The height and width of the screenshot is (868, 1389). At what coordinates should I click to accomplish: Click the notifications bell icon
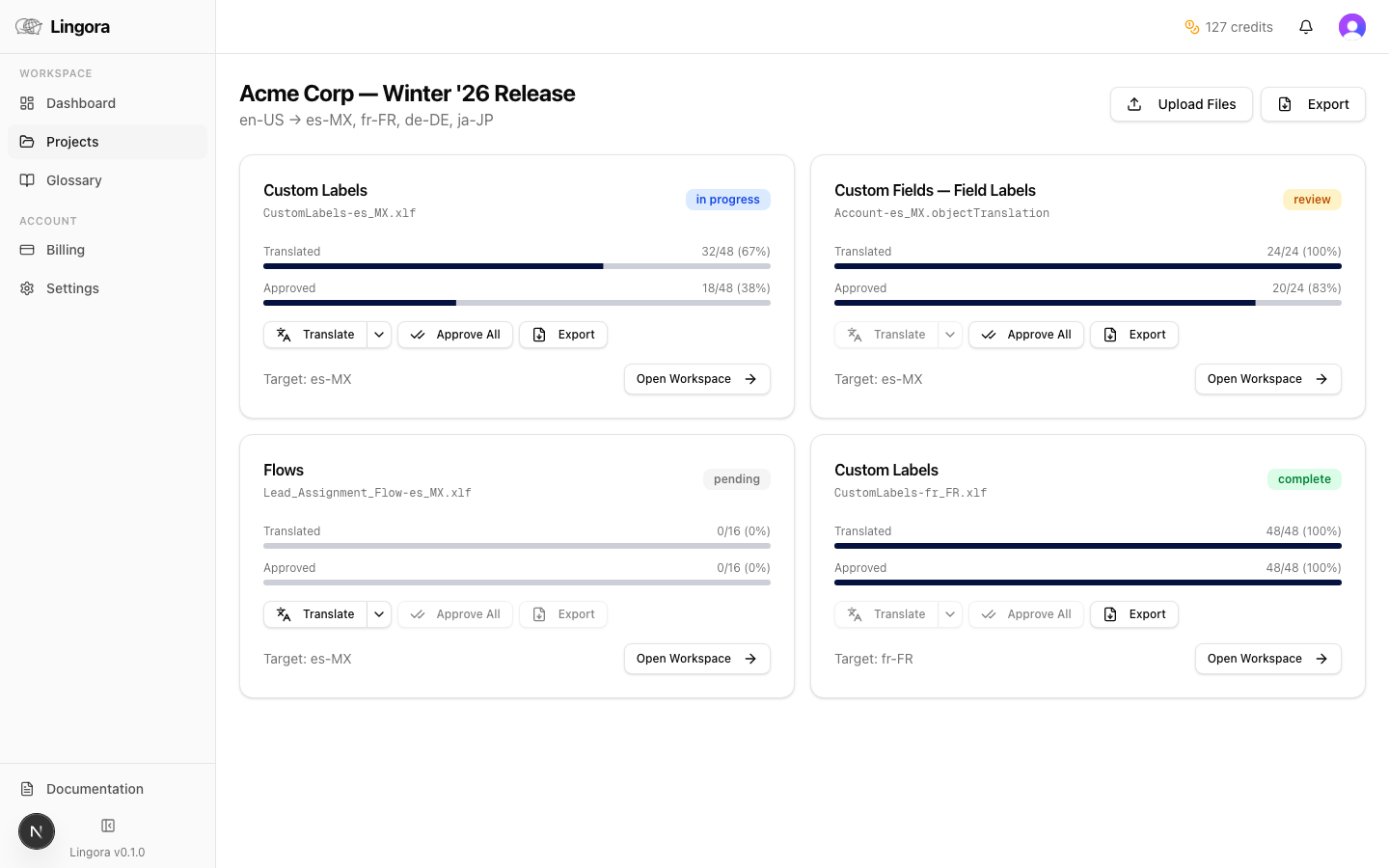(x=1306, y=27)
